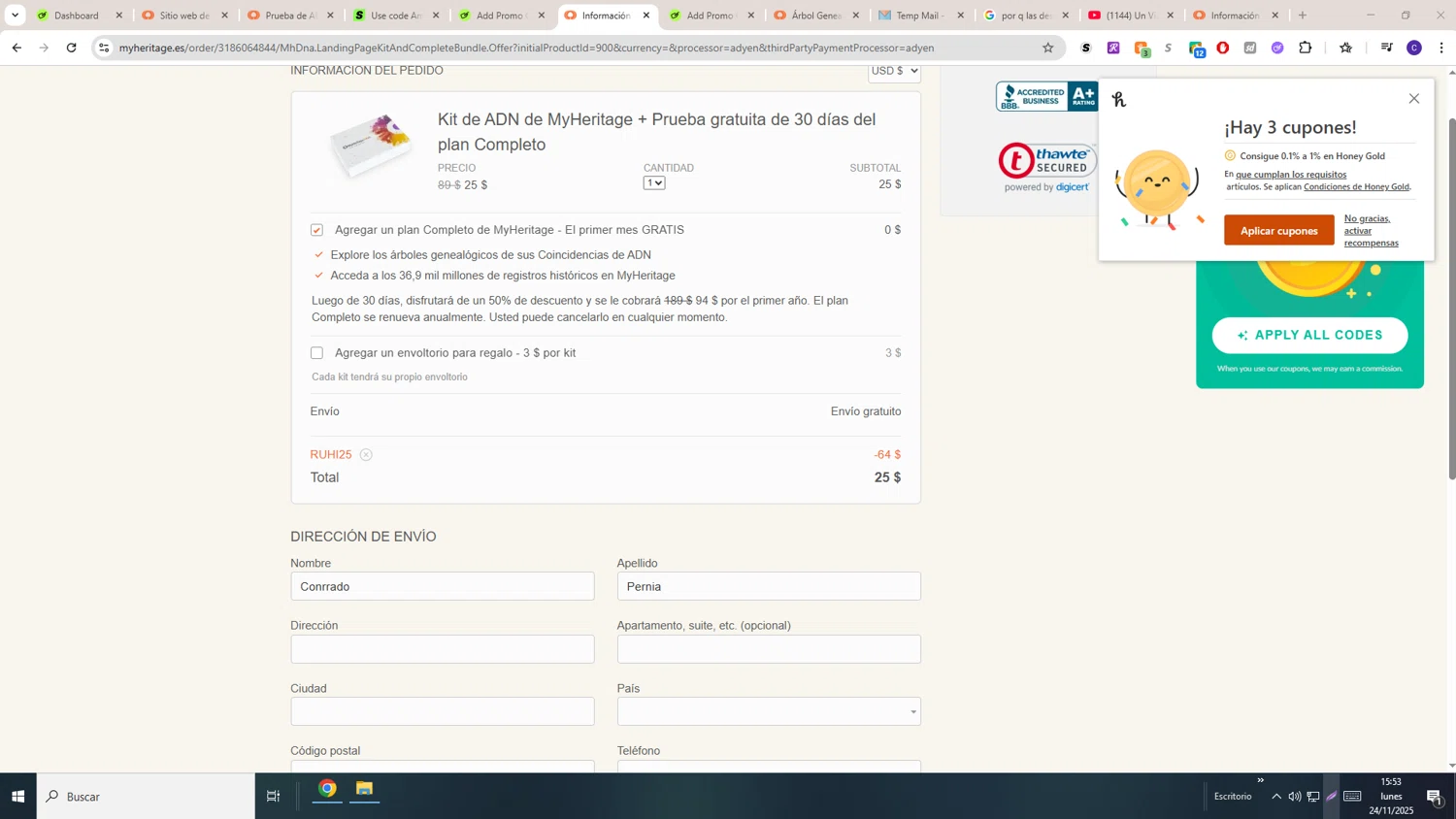The width and height of the screenshot is (1456, 819).
Task: Switch to the YouTube (1144) tab
Action: (x=1131, y=16)
